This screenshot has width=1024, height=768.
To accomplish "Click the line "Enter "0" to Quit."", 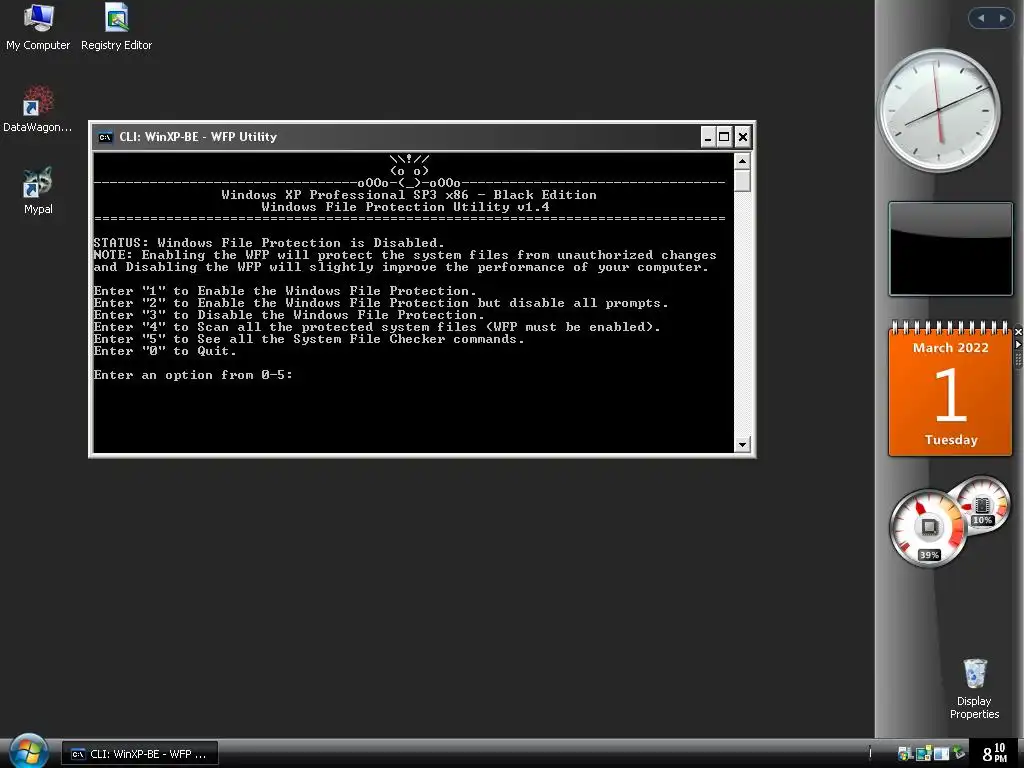I will pos(165,351).
